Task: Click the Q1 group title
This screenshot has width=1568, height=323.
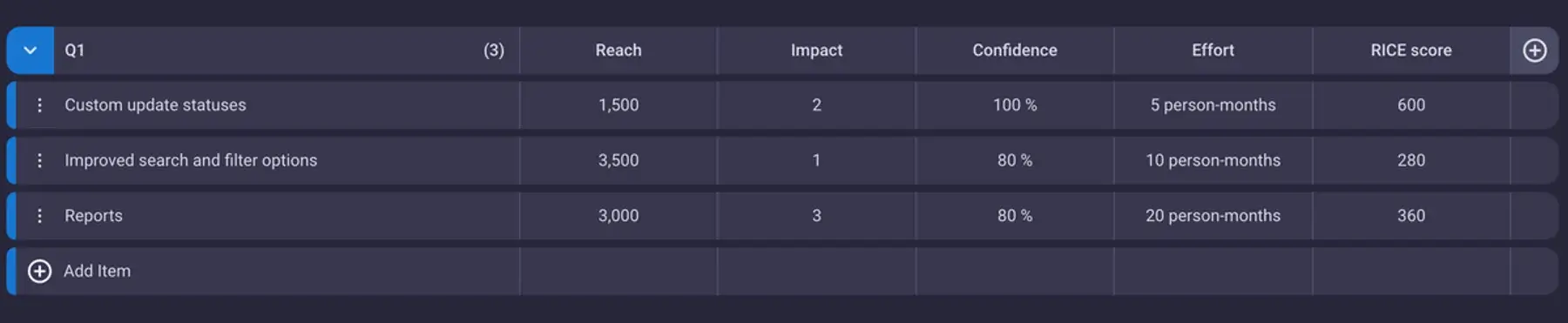Action: pyautogui.click(x=75, y=50)
